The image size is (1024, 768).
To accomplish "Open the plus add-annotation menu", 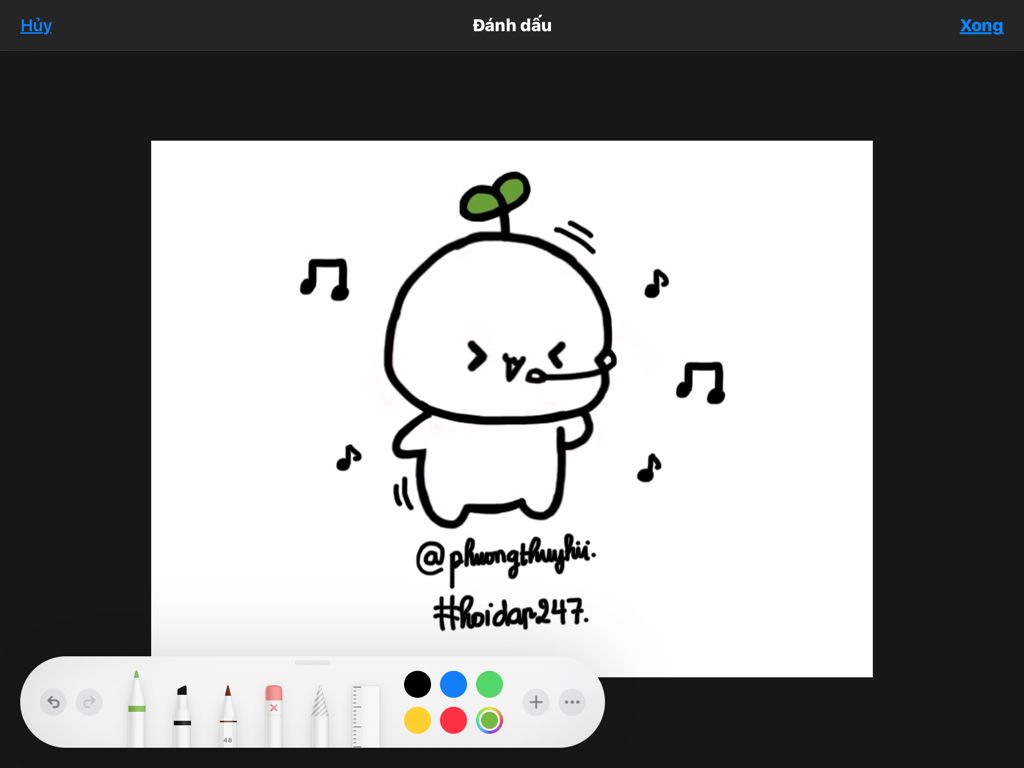I will coord(536,703).
